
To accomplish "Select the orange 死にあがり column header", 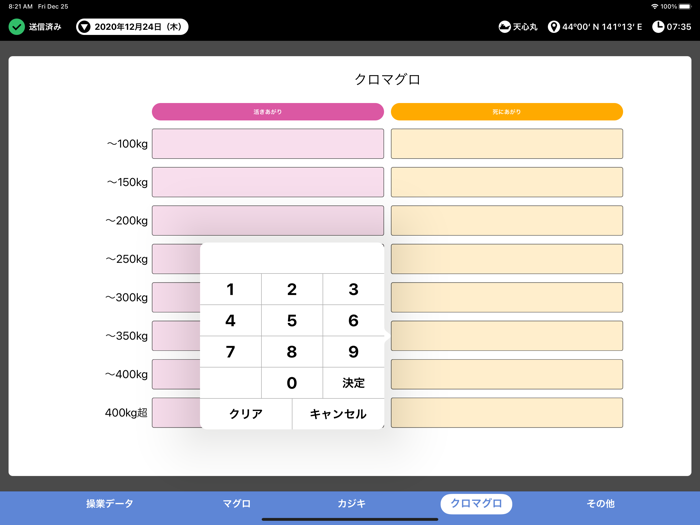I will [x=507, y=112].
